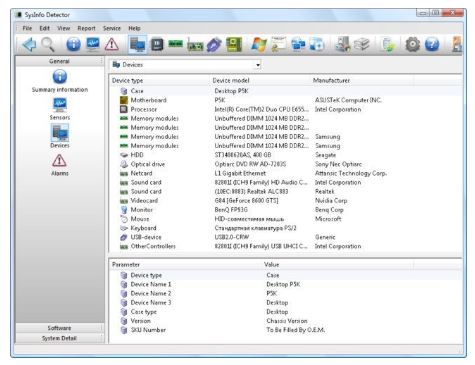Click the blue info toolbar icon
The height and width of the screenshot is (365, 475).
tap(73, 44)
